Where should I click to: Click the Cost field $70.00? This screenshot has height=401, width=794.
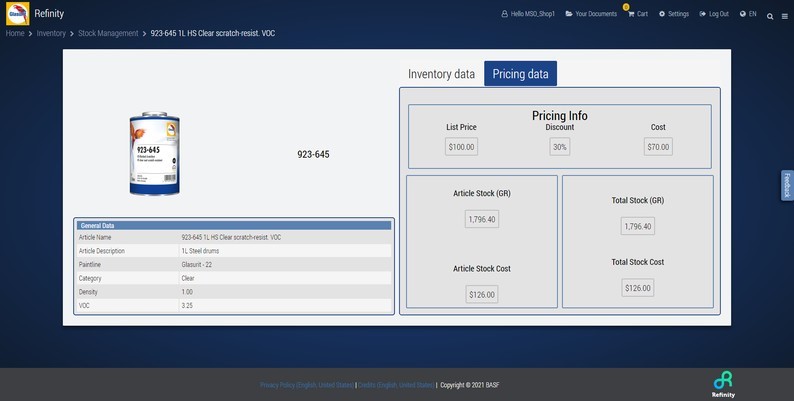point(658,147)
